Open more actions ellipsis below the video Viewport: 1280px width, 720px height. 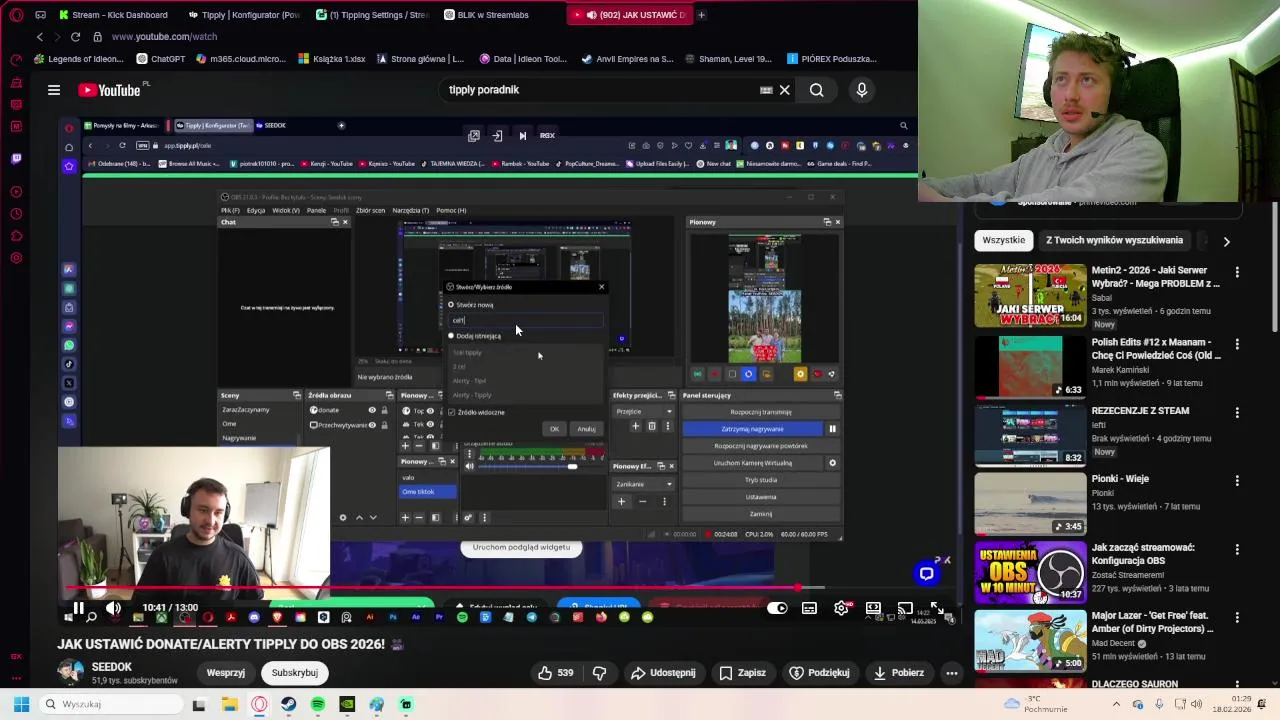pyautogui.click(x=952, y=673)
